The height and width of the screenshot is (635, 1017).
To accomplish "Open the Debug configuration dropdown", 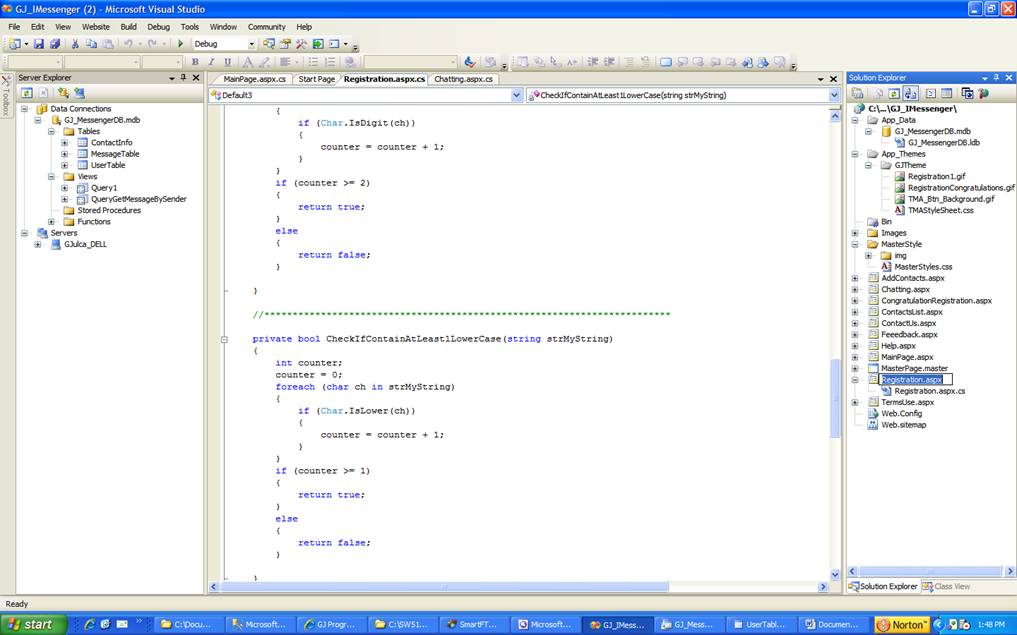I will tap(251, 44).
